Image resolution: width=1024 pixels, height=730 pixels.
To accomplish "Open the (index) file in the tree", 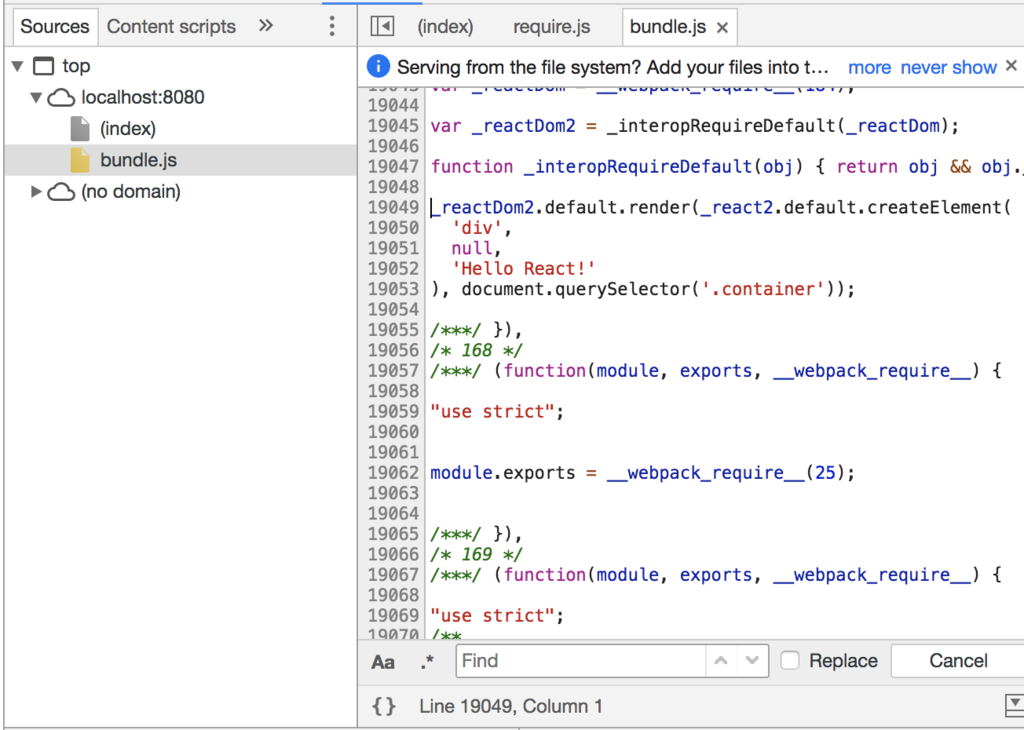I will tap(127, 129).
